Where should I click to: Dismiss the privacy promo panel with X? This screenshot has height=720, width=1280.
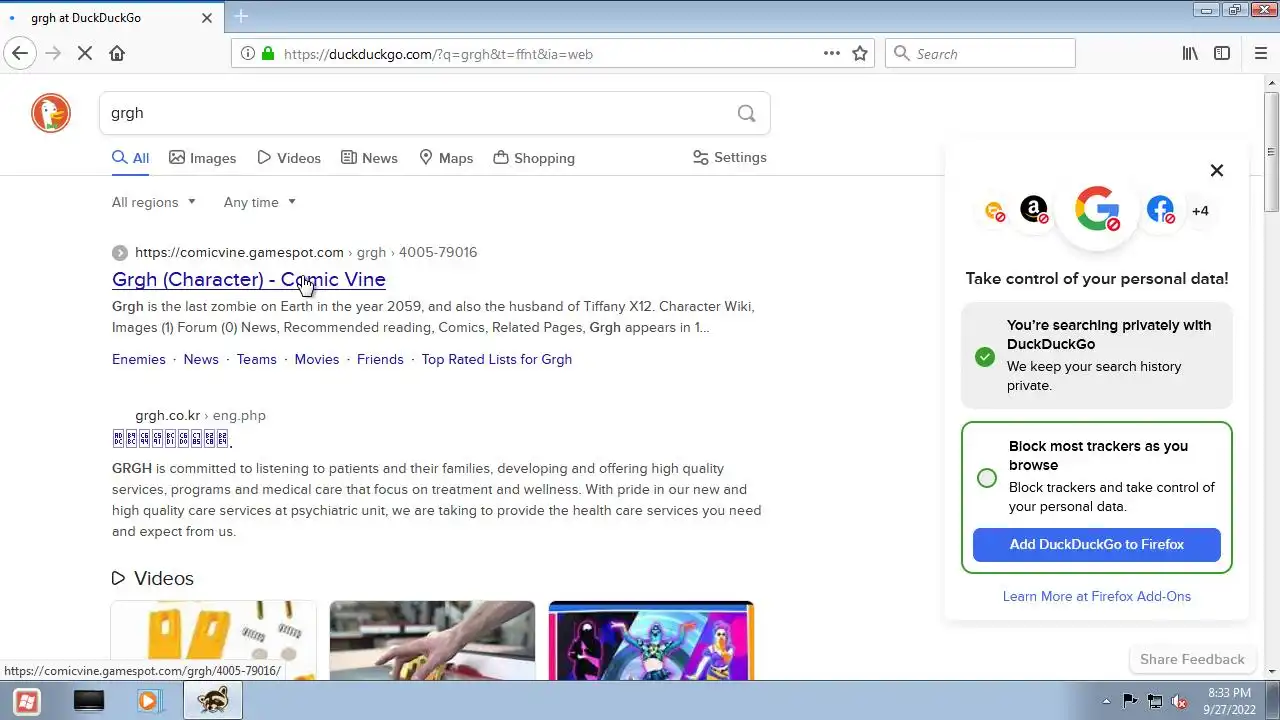click(x=1217, y=170)
